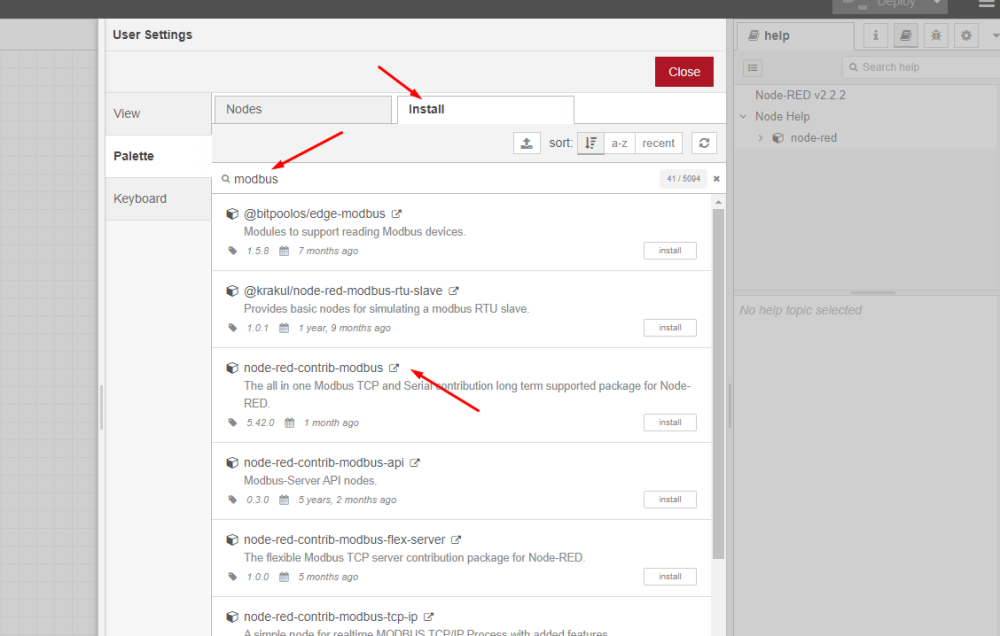Open the info sidebar tab icon

pyautogui.click(x=876, y=36)
